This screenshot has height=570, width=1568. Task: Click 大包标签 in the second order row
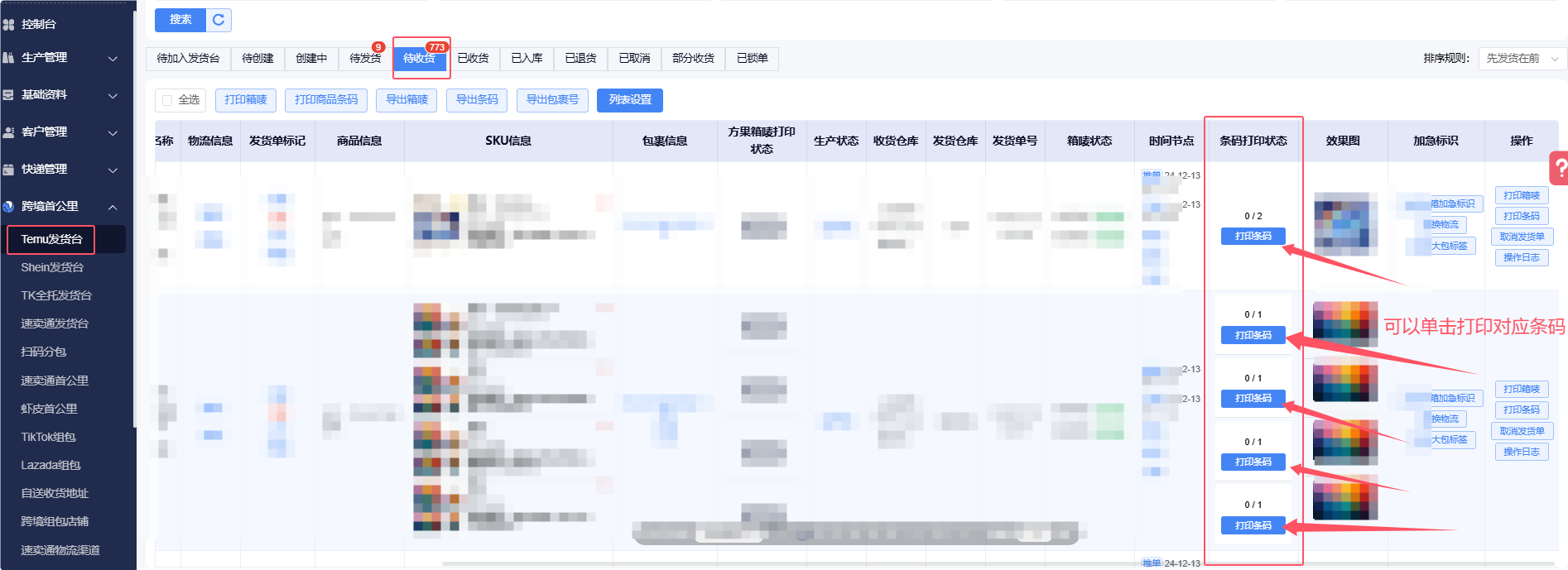[x=1450, y=440]
